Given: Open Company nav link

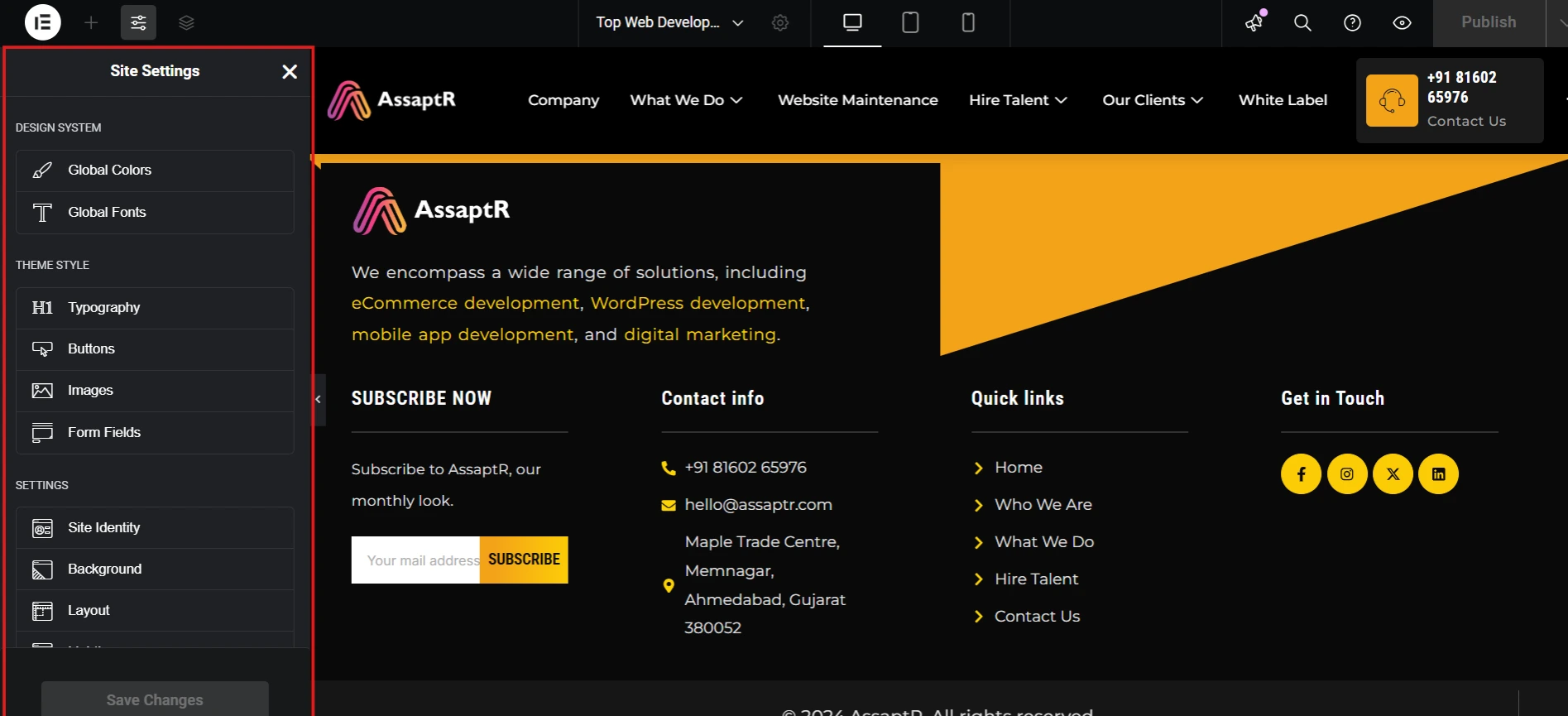Looking at the screenshot, I should pos(563,100).
